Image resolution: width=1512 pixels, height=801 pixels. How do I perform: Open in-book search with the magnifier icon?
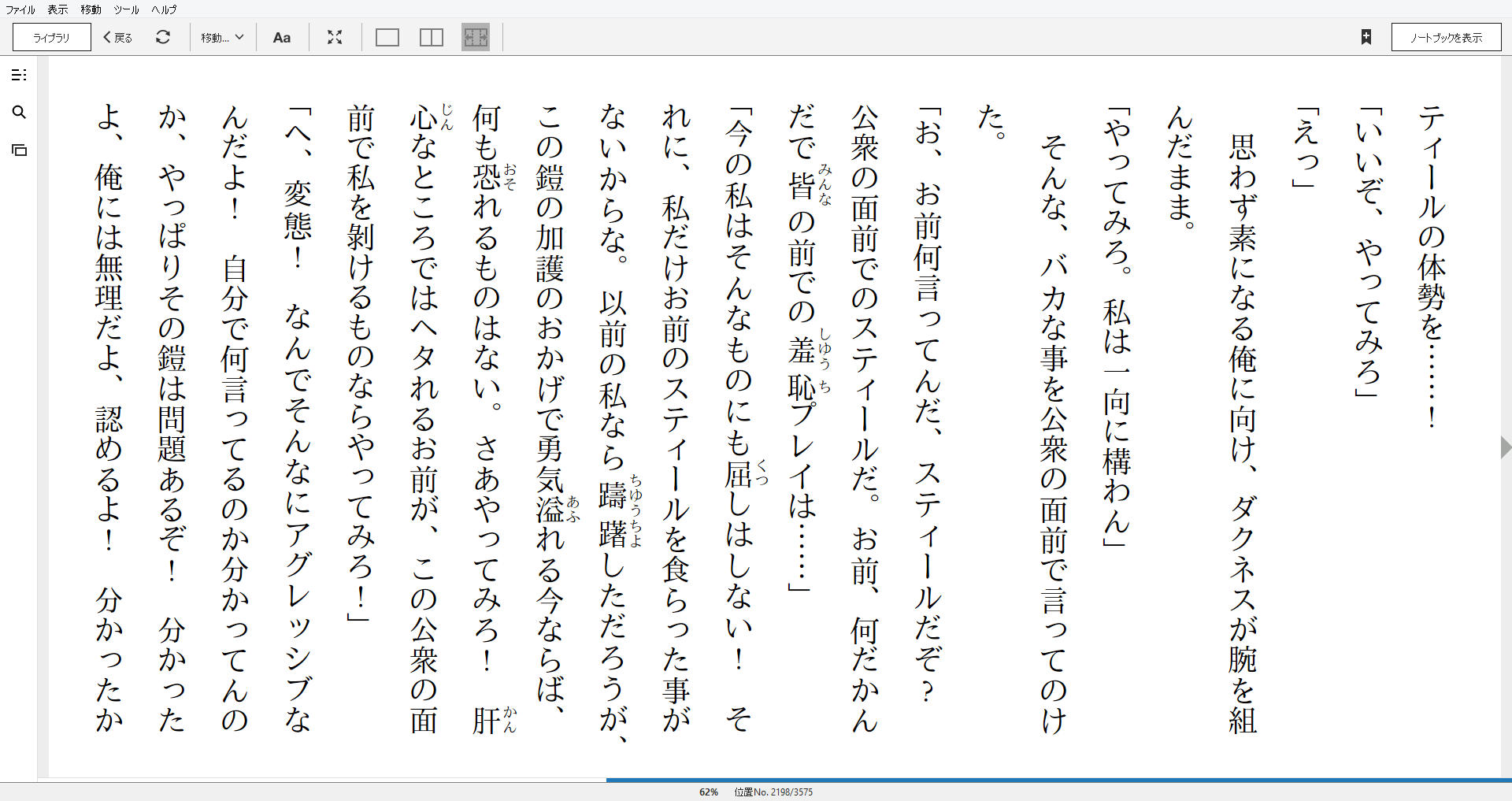(20, 113)
